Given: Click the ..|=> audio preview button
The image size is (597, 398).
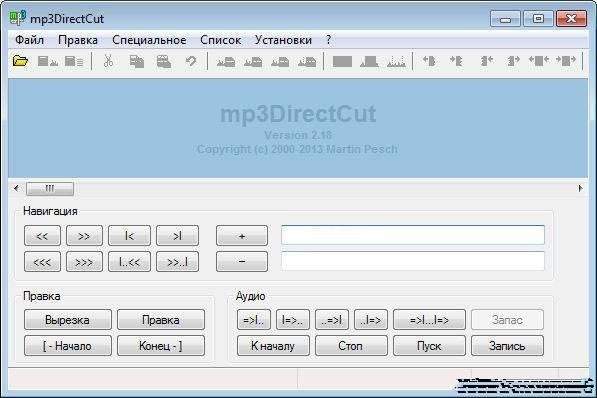Looking at the screenshot, I should click(371, 320).
